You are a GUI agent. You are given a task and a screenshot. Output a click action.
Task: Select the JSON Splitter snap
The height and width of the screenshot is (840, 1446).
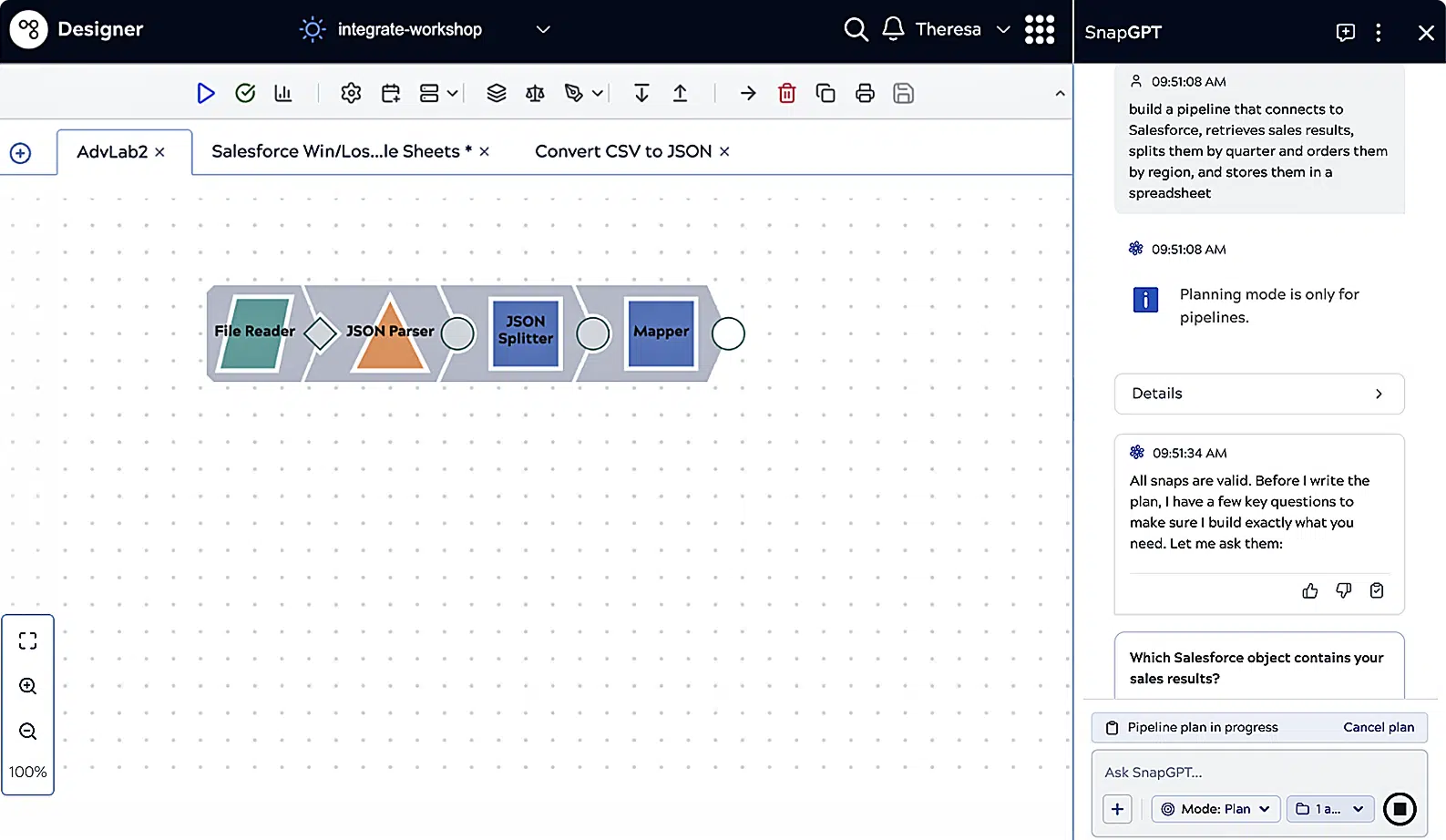click(x=525, y=333)
